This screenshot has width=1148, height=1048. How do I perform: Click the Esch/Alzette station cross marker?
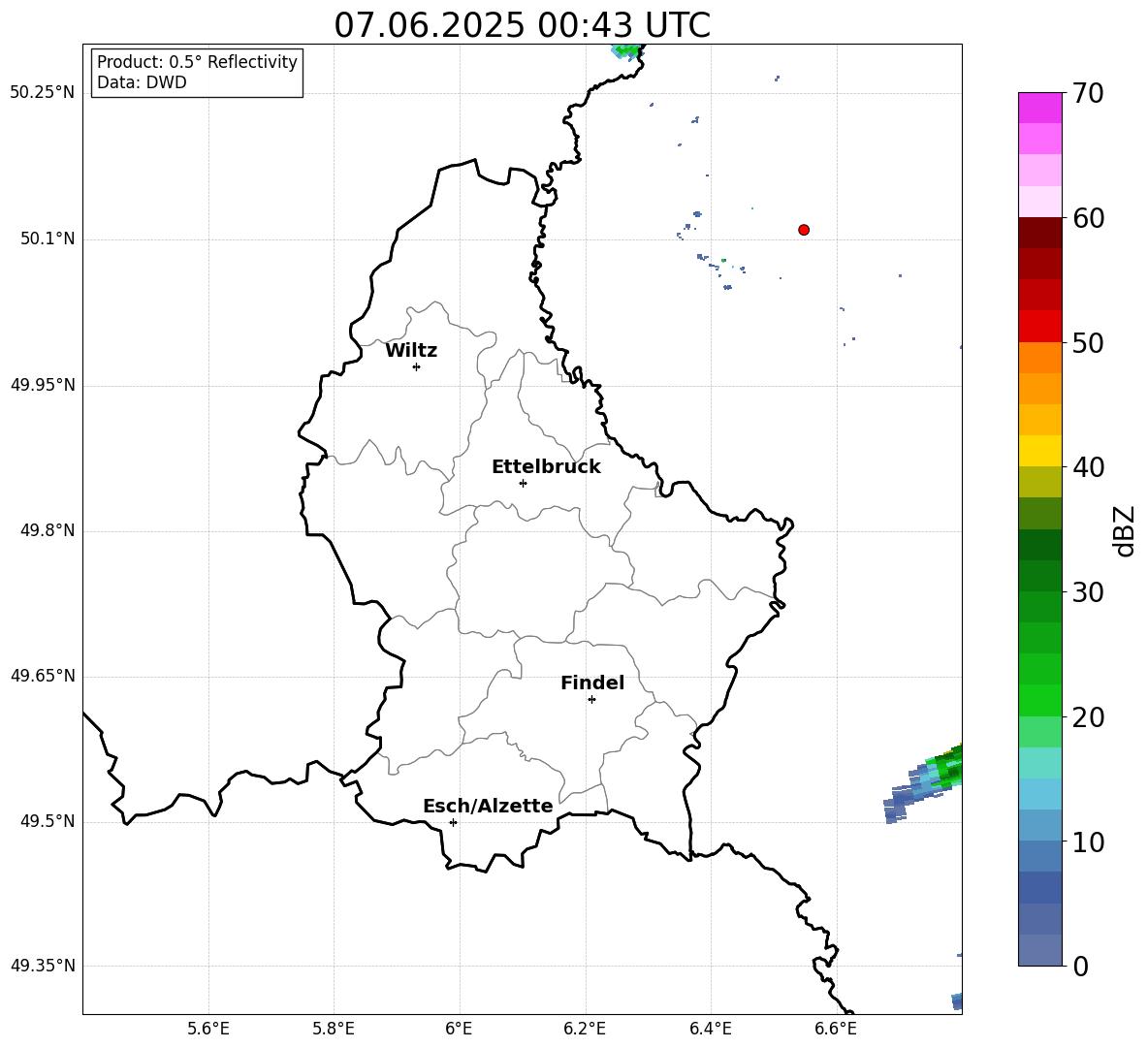click(453, 822)
